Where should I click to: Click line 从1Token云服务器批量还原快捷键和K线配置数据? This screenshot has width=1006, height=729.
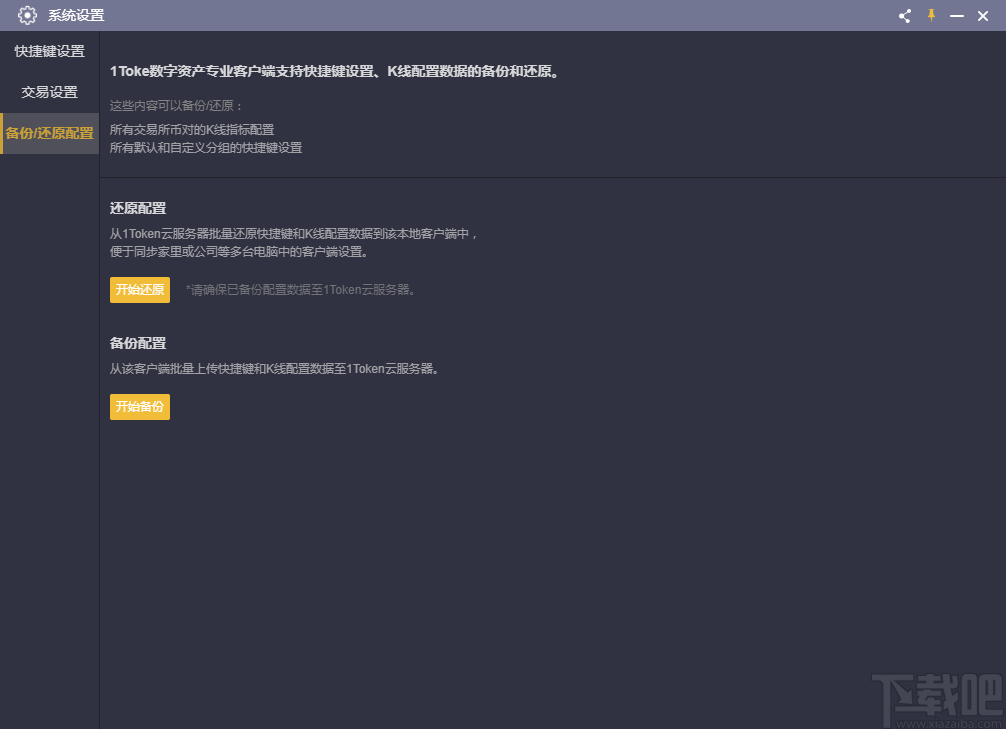tap(294, 234)
